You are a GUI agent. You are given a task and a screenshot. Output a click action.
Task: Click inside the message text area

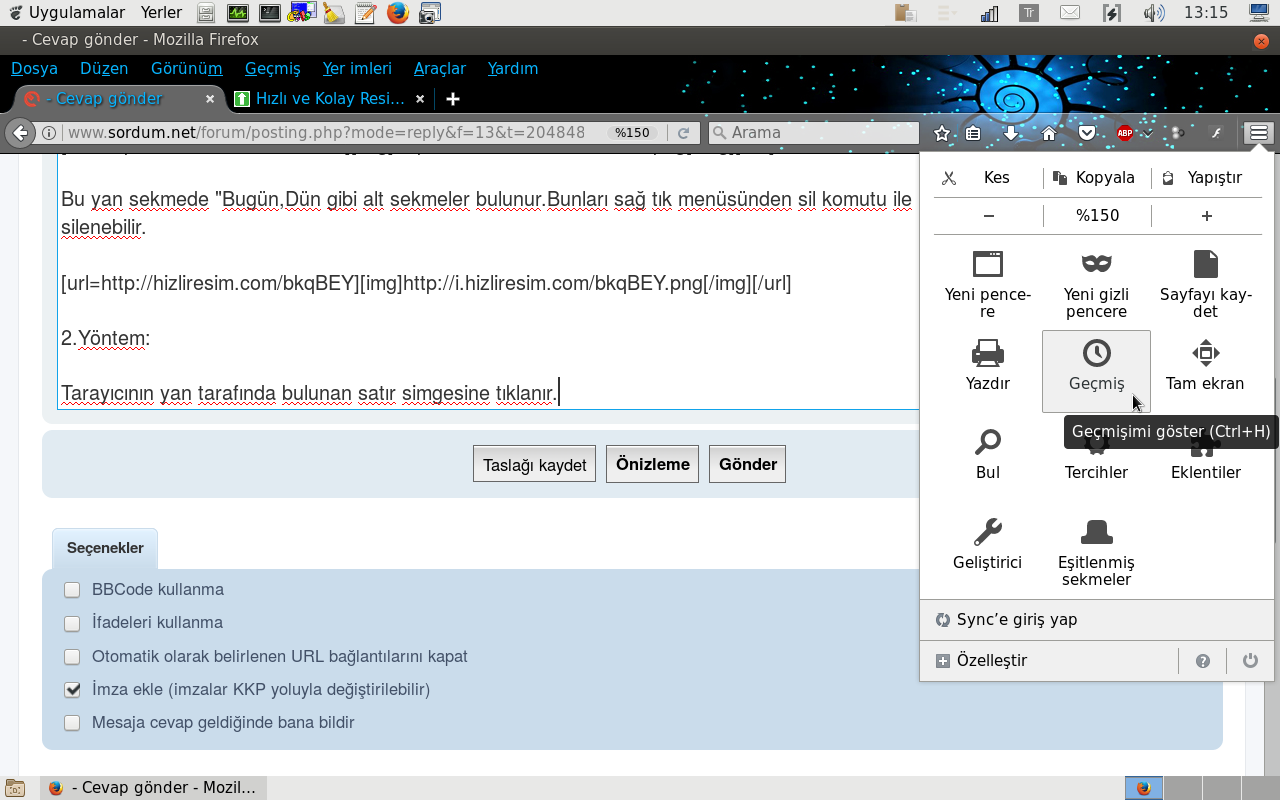[487, 282]
